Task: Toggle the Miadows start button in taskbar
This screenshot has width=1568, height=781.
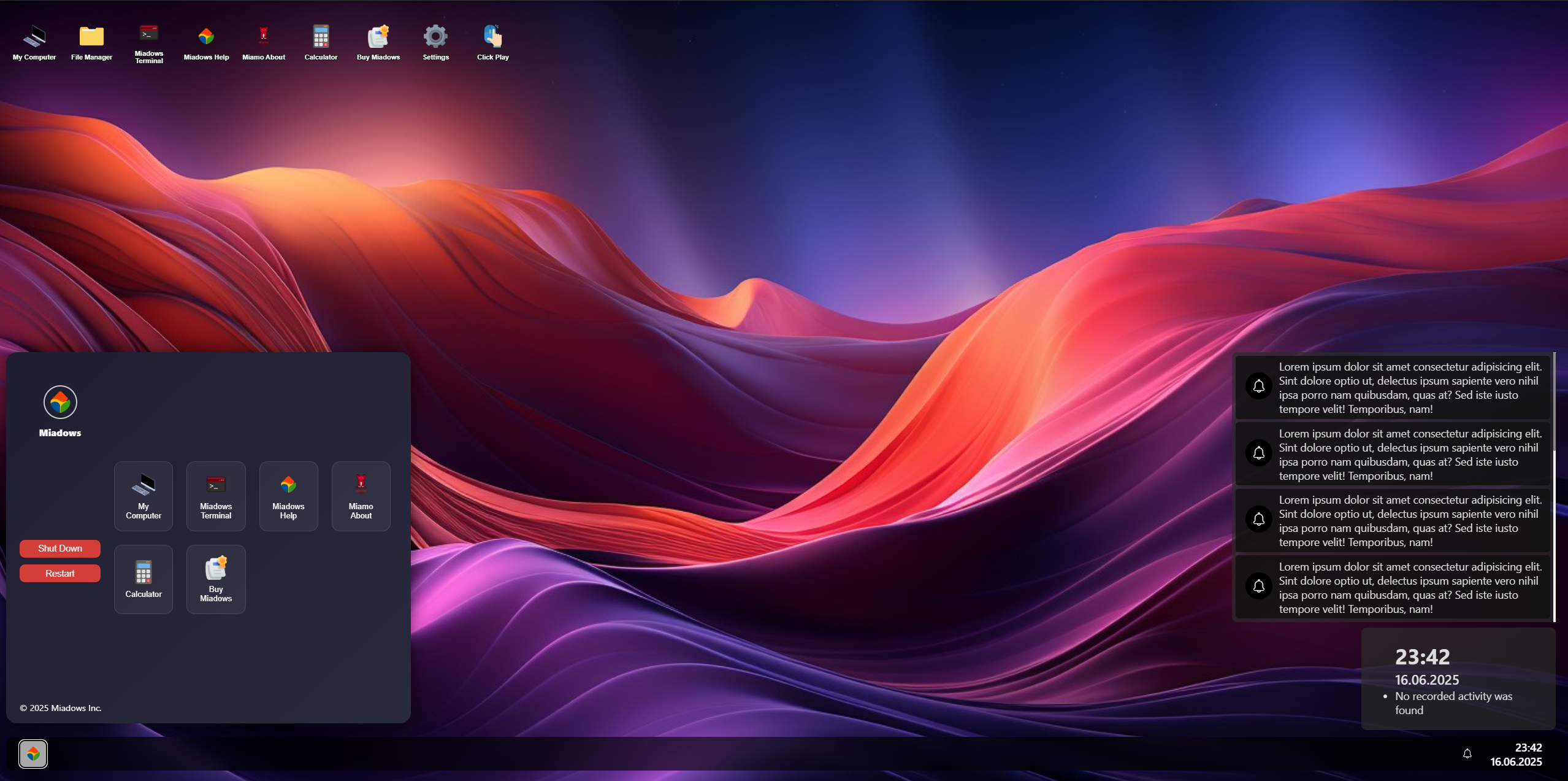Action: pos(33,753)
